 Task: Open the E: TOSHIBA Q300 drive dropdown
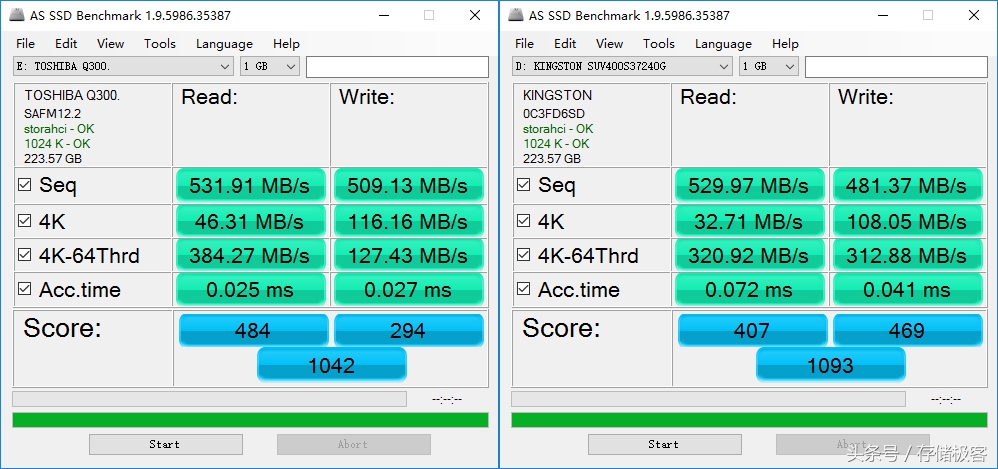pos(123,66)
